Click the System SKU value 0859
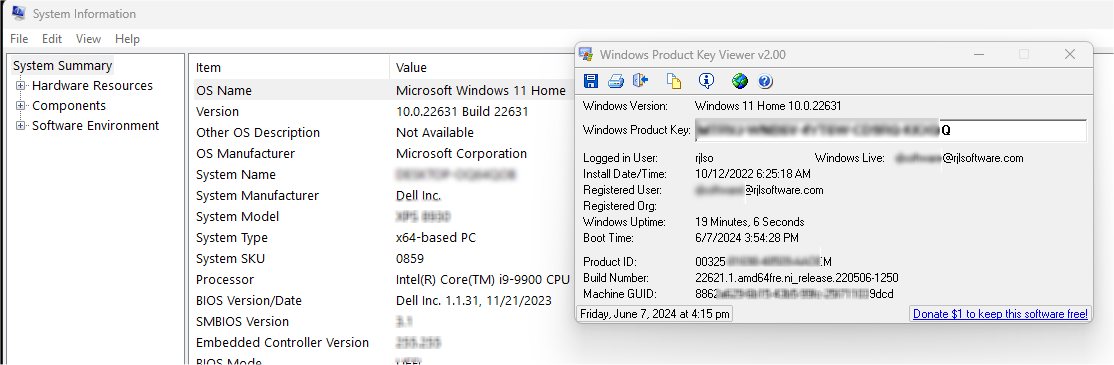This screenshot has width=1114, height=365. pyautogui.click(x=410, y=258)
